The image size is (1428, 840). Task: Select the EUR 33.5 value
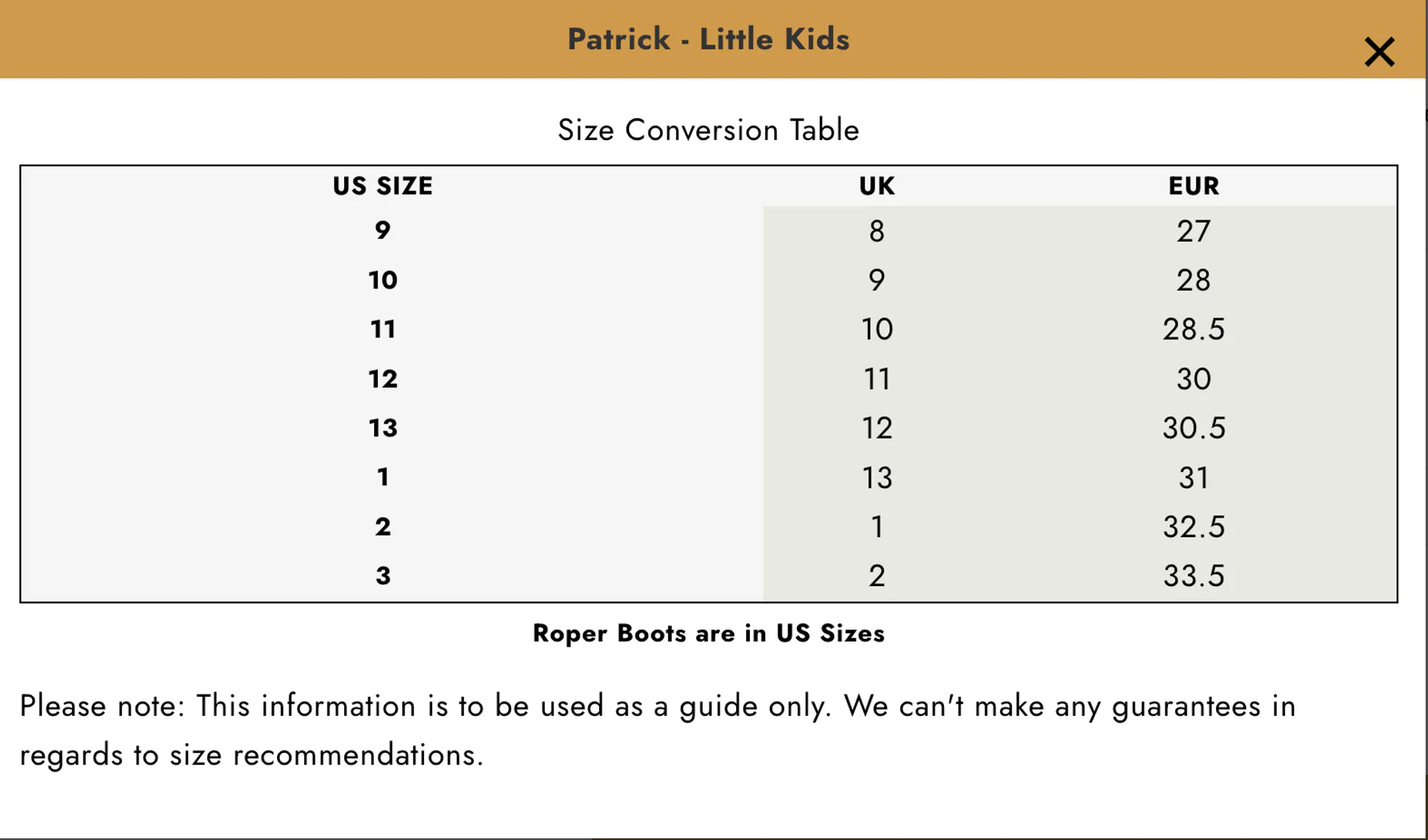point(1194,576)
